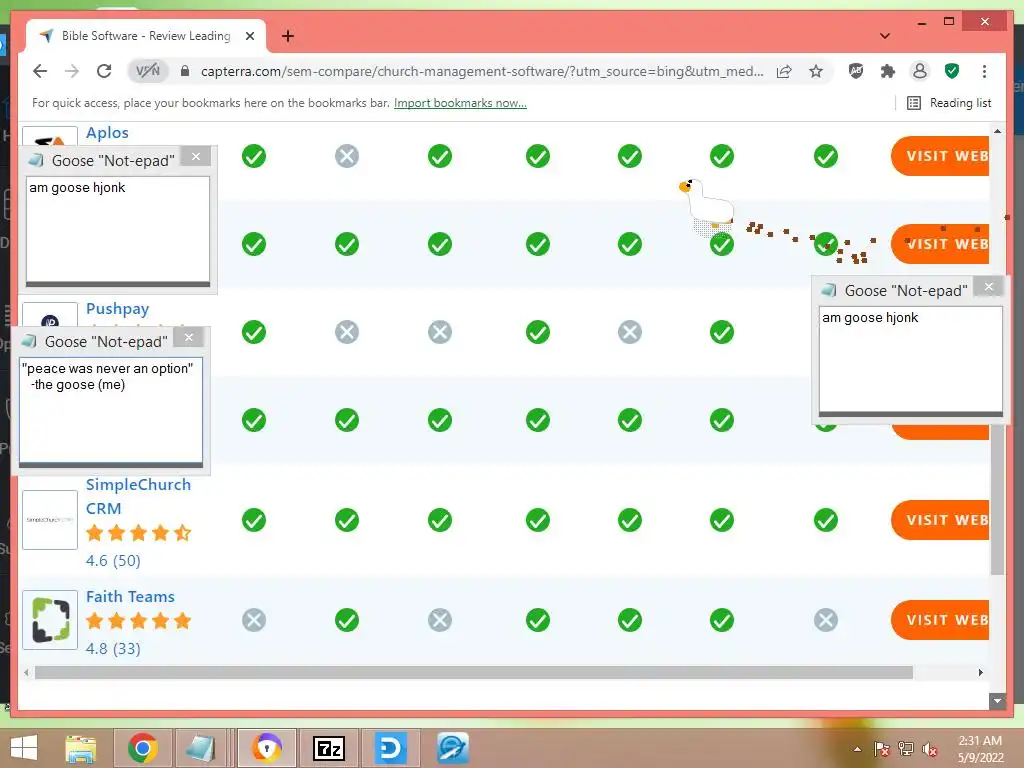Click Pushpay first green checkmark
Viewport: 1024px width, 768px height.
point(254,332)
